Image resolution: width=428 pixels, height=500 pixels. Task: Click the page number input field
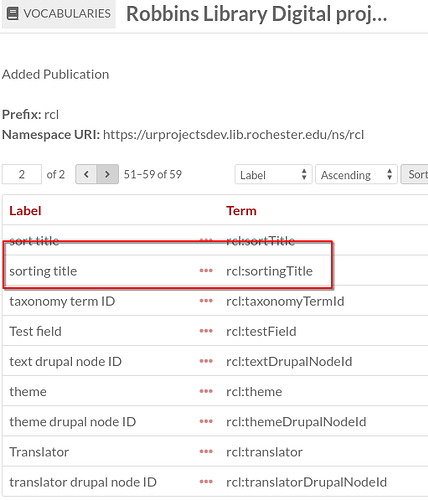22,174
